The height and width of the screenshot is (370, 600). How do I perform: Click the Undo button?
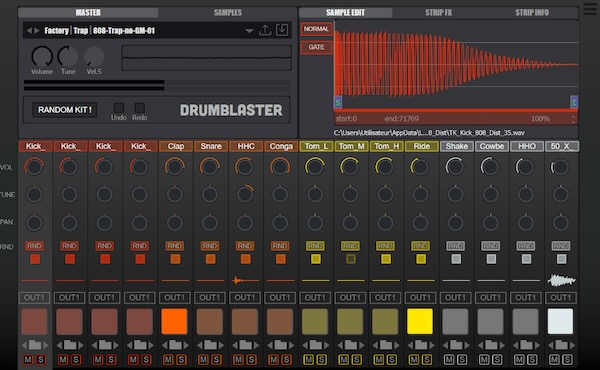point(119,108)
